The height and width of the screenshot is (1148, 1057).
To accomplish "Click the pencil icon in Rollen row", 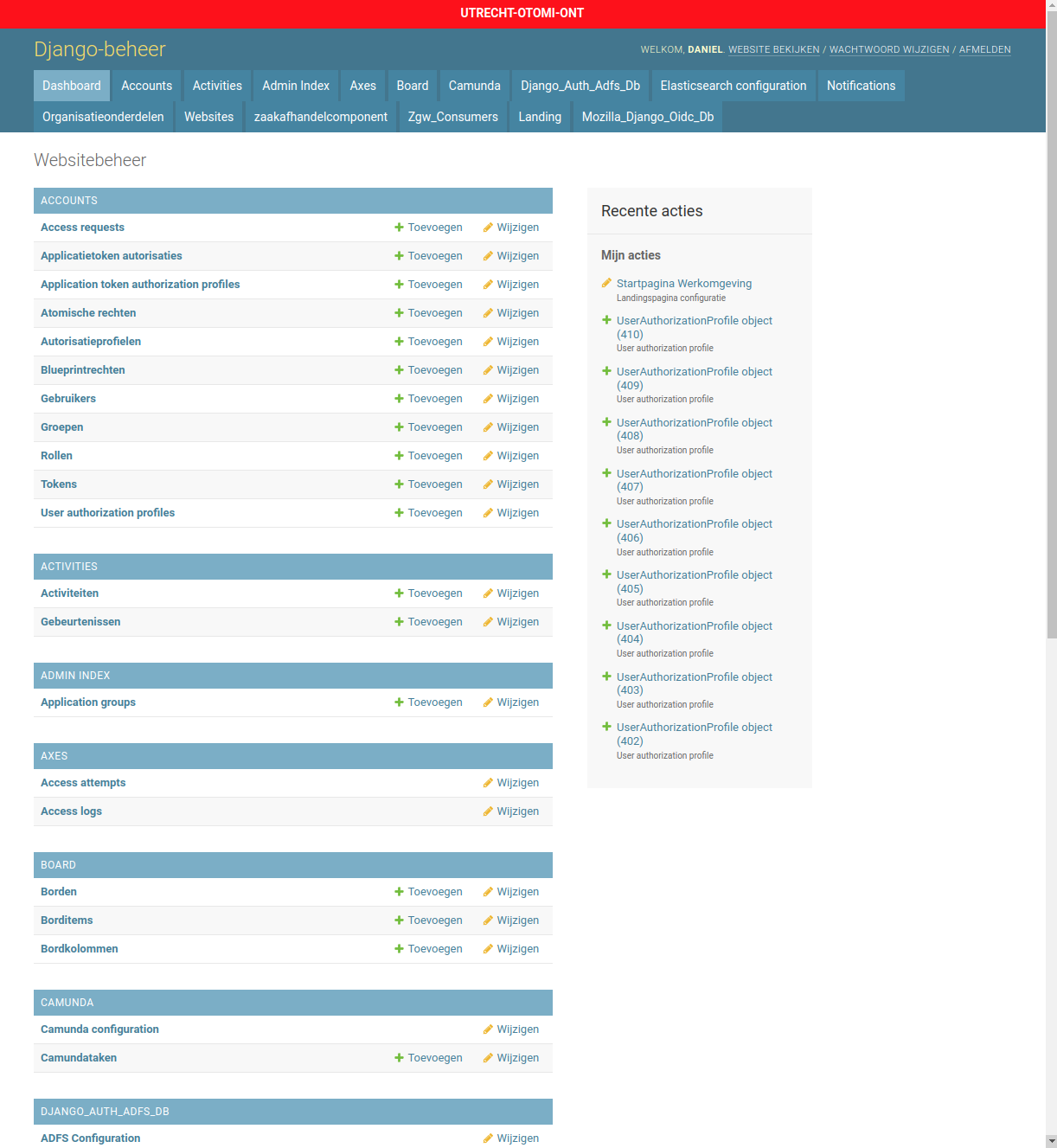I will 488,456.
